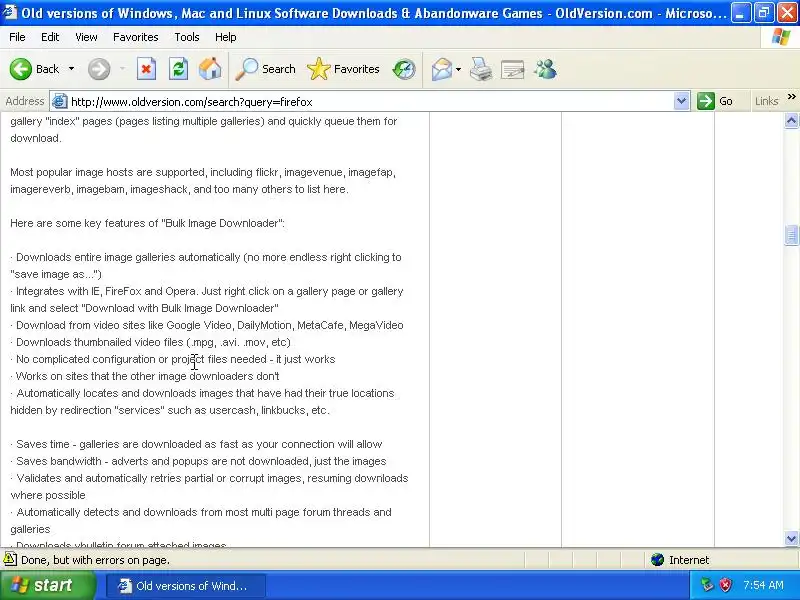Open the Favorites star button
Viewport: 800px width, 600px height.
(343, 69)
